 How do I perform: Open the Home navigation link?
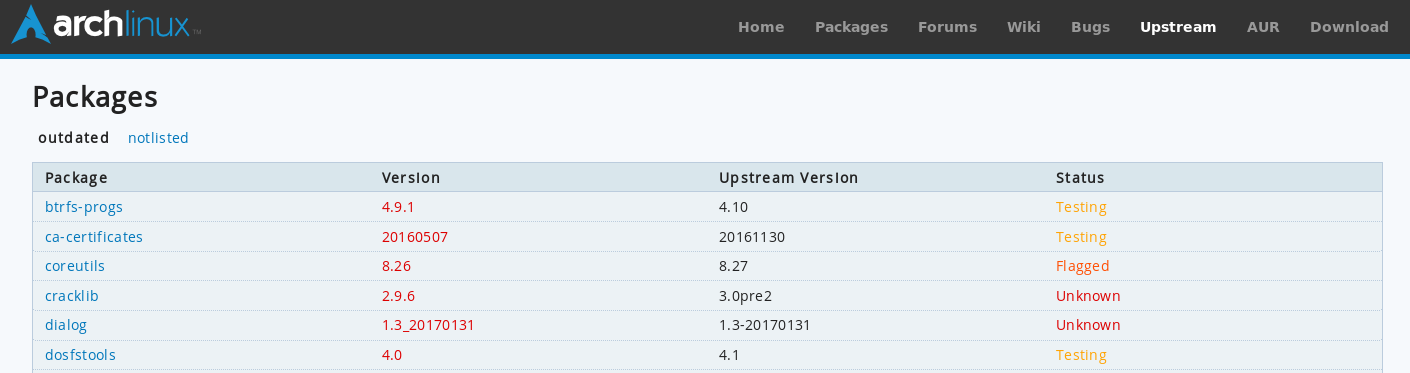[x=761, y=27]
